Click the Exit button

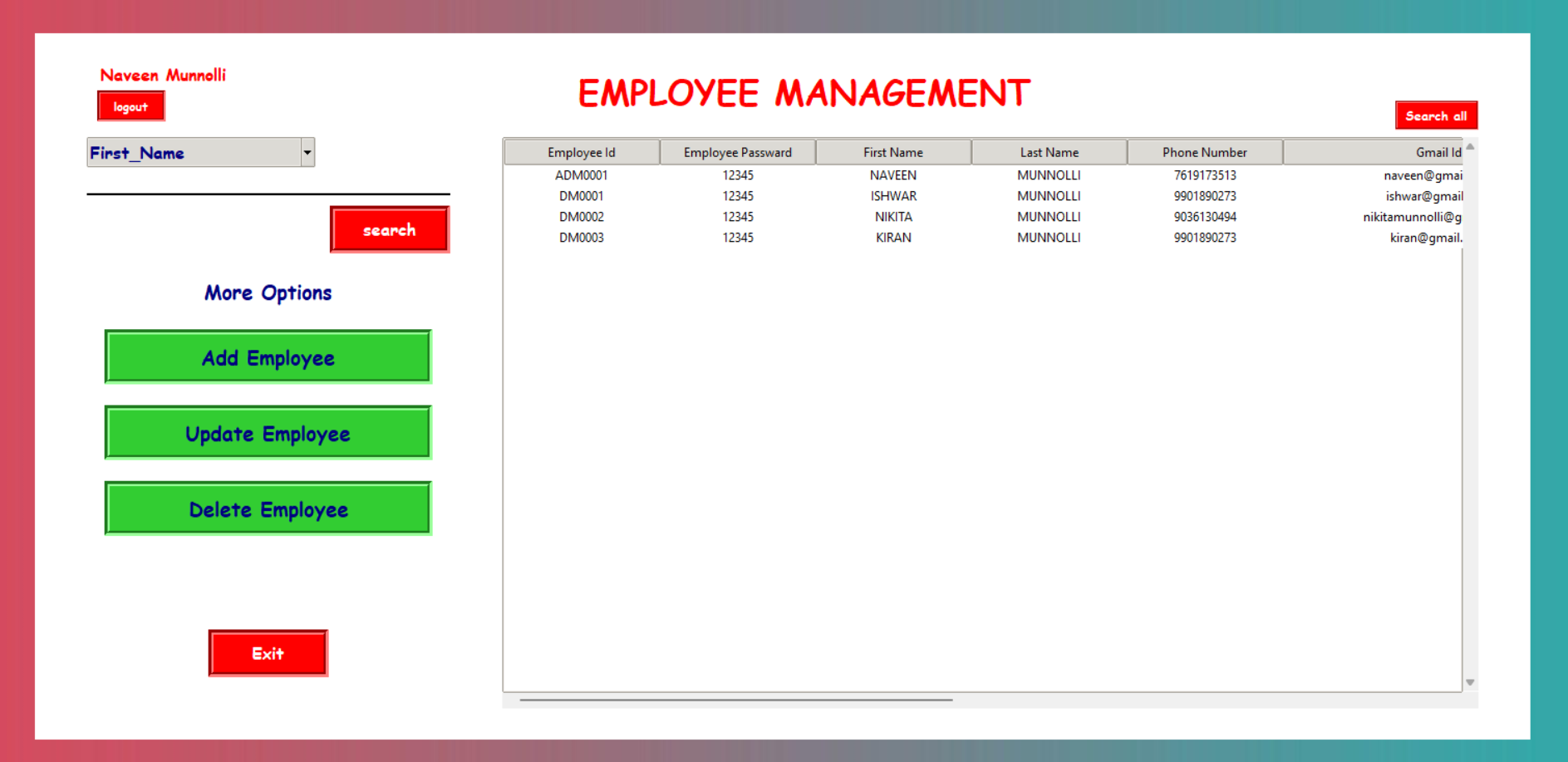coord(268,653)
